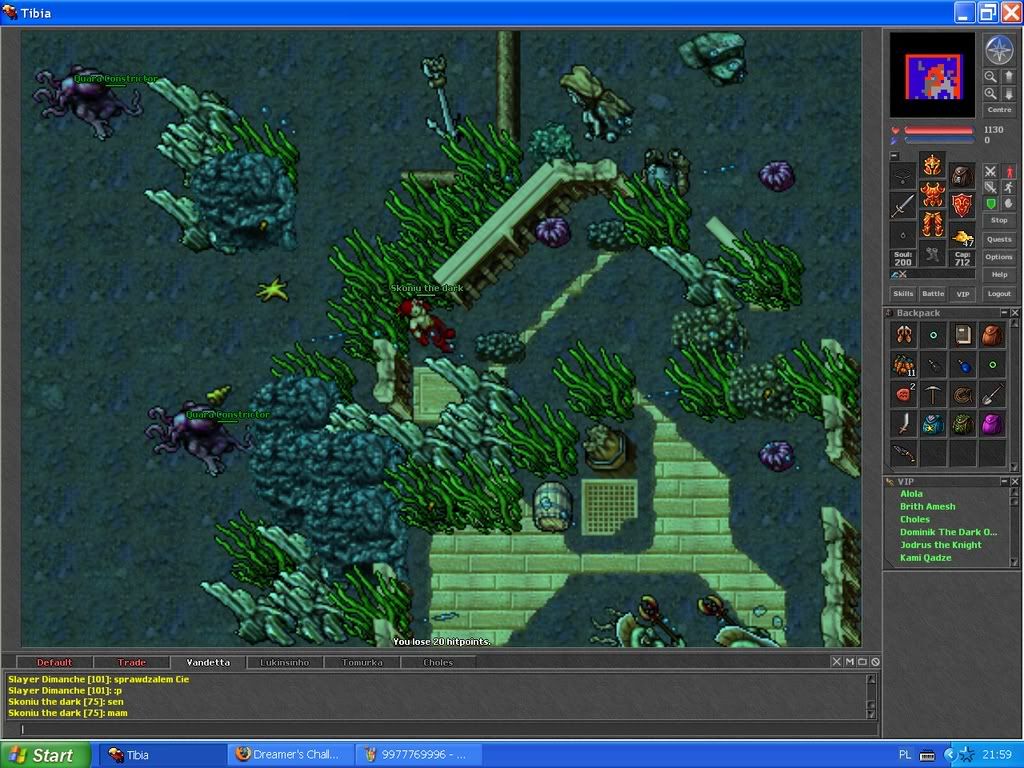Open the Help window
The height and width of the screenshot is (768, 1024).
pos(999,275)
